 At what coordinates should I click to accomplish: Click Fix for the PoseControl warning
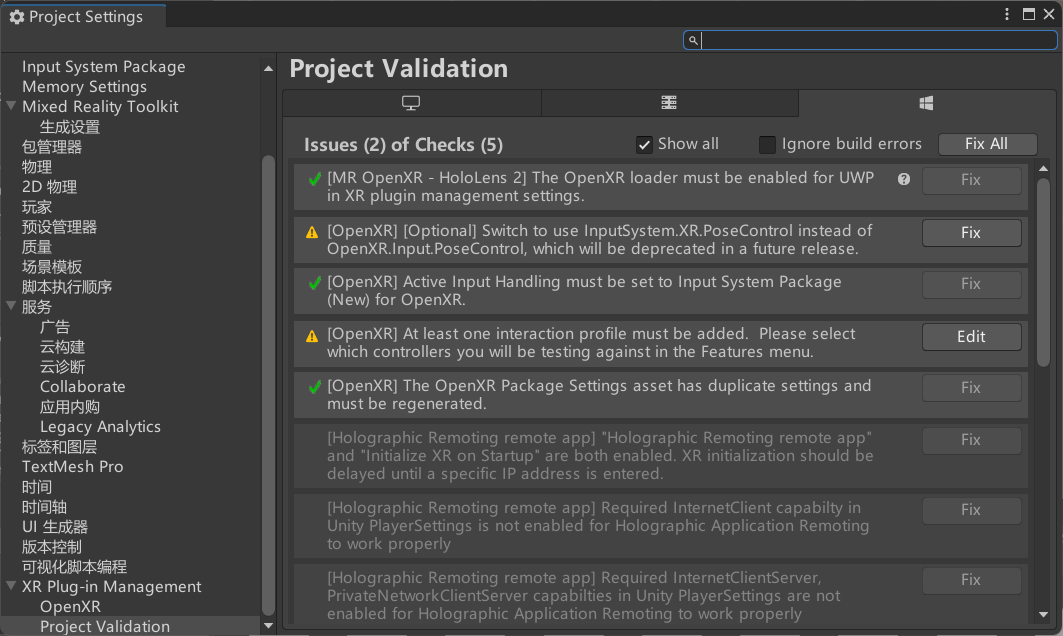(x=971, y=233)
